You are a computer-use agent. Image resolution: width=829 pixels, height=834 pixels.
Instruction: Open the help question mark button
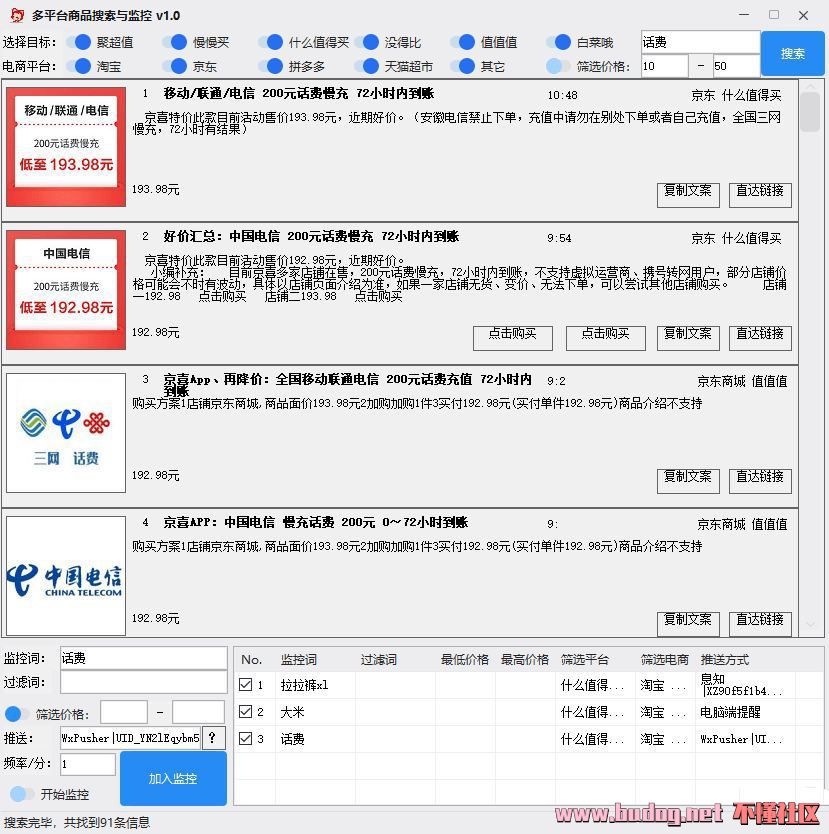(x=212, y=738)
